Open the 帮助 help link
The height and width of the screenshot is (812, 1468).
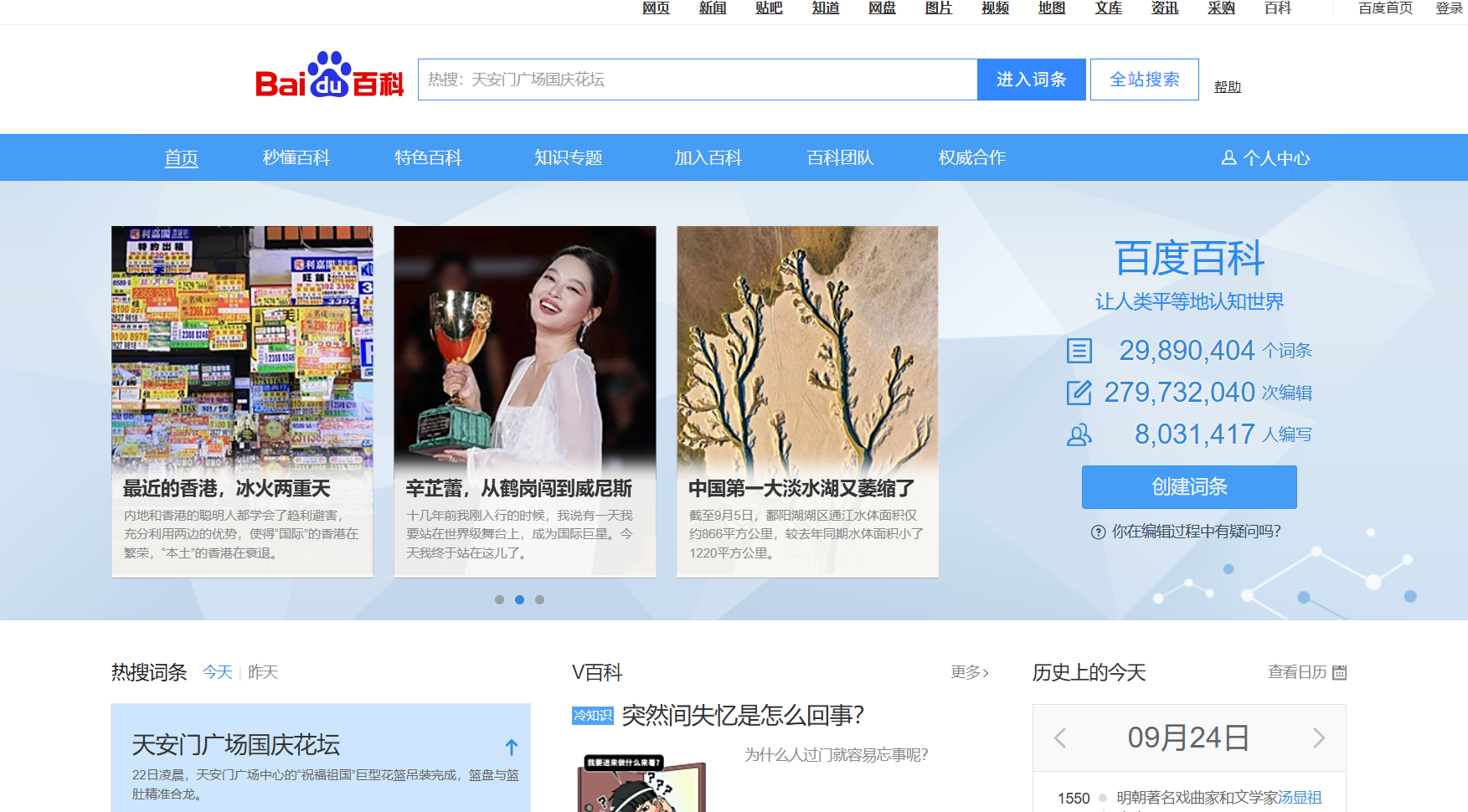tap(1228, 87)
